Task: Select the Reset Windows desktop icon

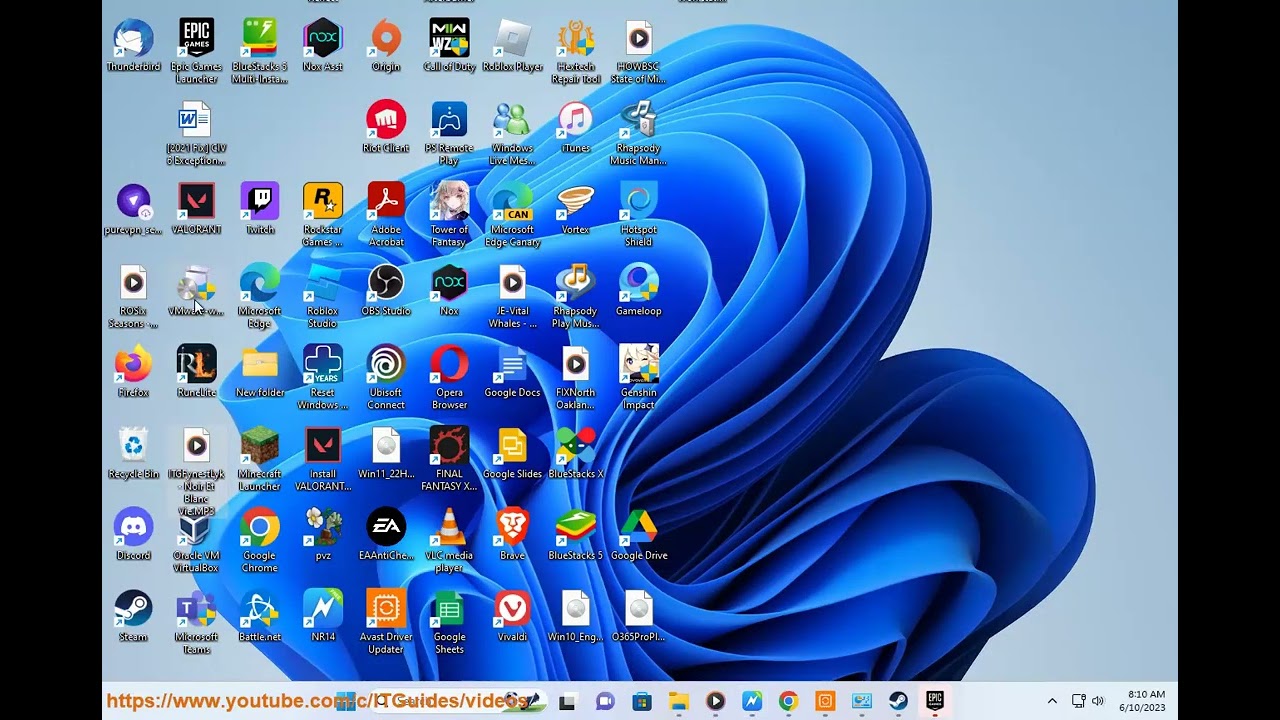Action: [322, 377]
